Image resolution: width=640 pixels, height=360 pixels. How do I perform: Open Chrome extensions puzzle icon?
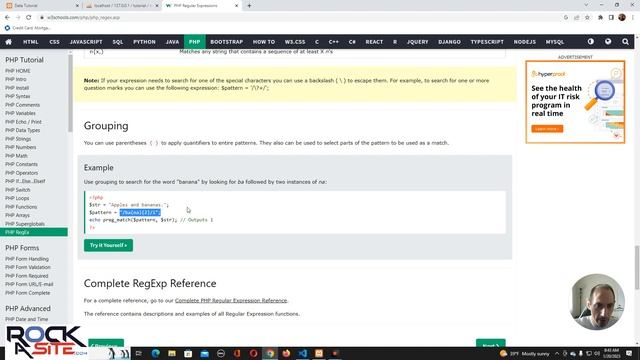(x=600, y=18)
